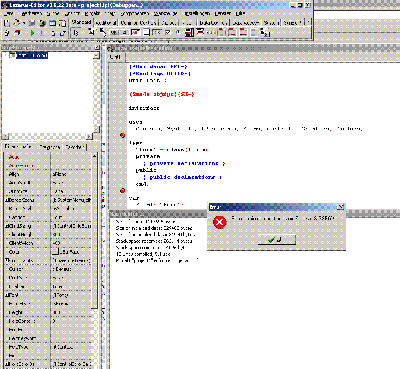Click the Color property swatch
The height and width of the screenshot is (369, 400).
click(x=55, y=252)
